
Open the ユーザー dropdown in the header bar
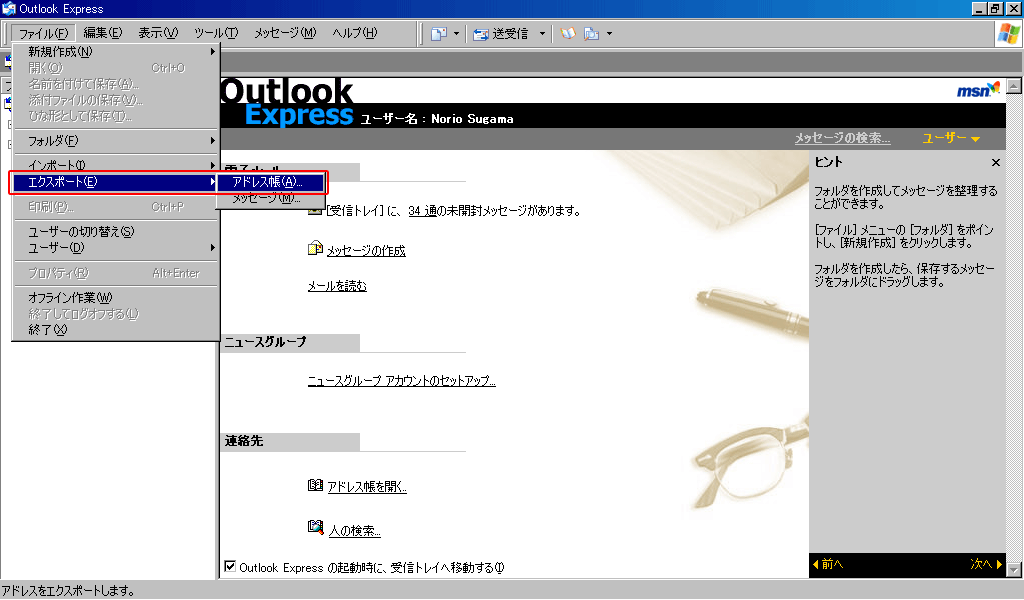951,138
